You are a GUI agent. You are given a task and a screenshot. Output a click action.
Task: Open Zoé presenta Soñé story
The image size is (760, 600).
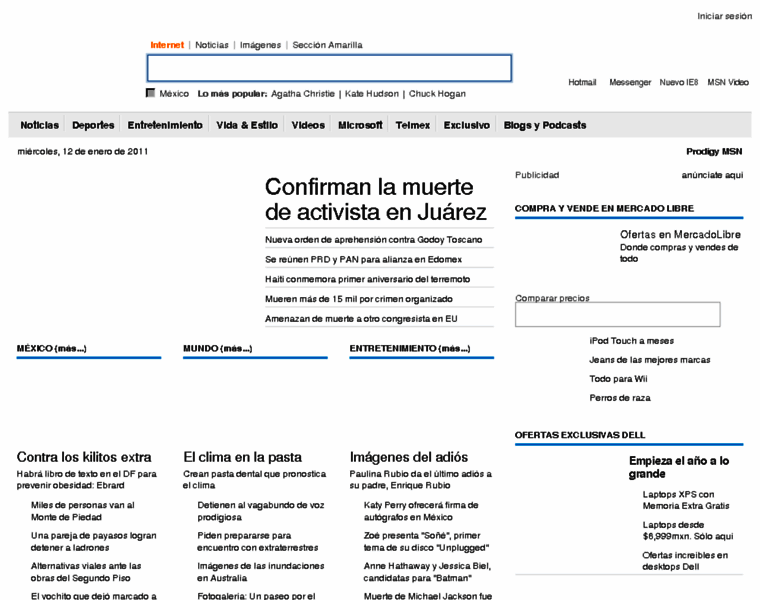(426, 541)
